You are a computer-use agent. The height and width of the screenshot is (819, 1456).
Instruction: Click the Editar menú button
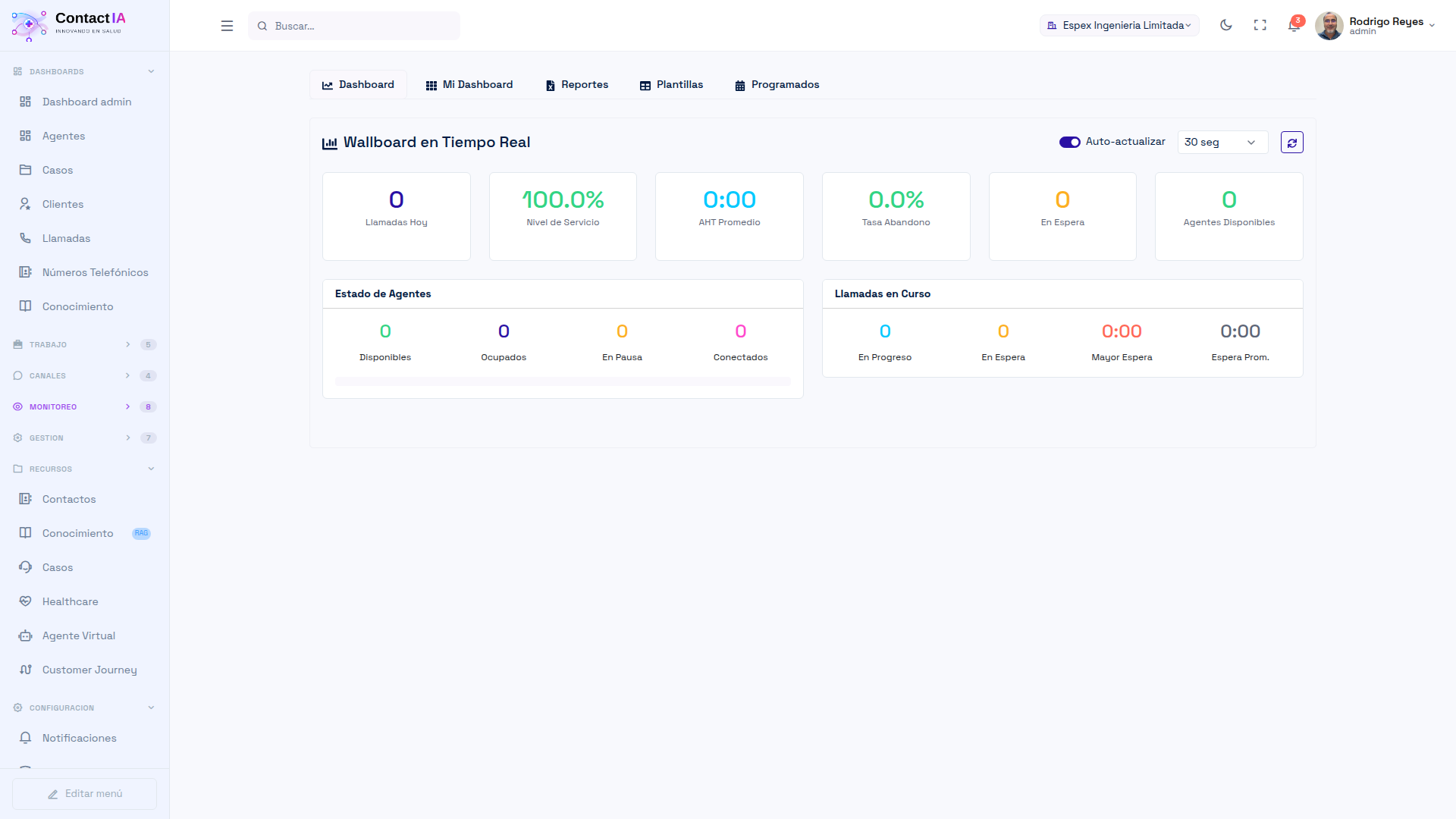click(84, 793)
